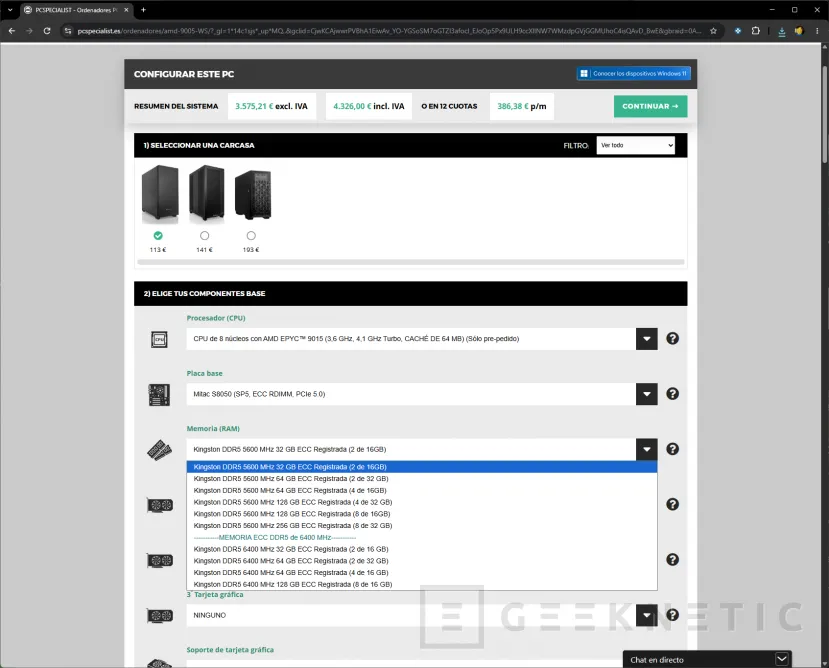The image size is (829, 668).
Task: Click the second case thumbnail priced 141 €
Action: coord(207,193)
